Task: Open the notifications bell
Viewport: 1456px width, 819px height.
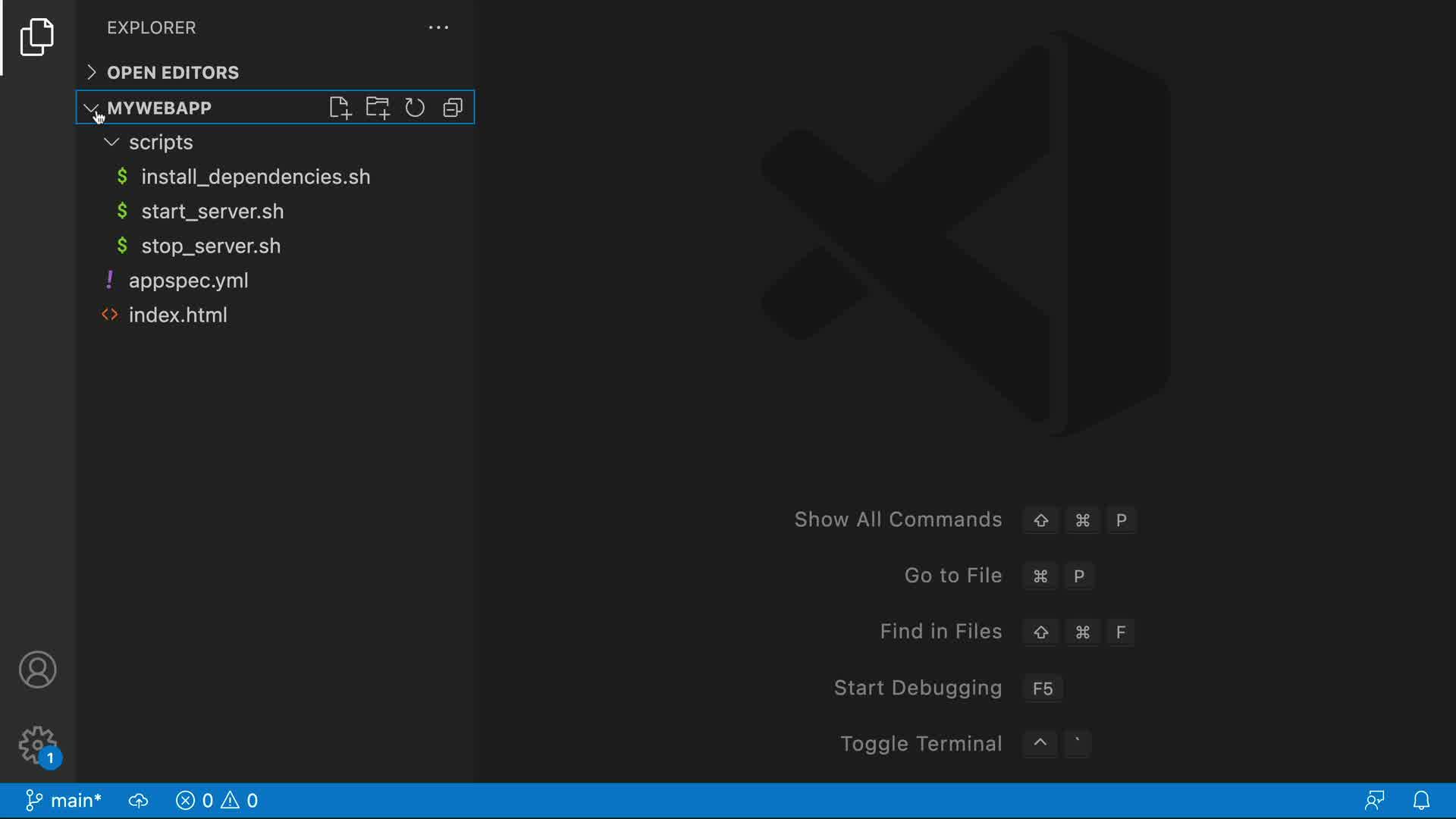Action: click(1421, 801)
